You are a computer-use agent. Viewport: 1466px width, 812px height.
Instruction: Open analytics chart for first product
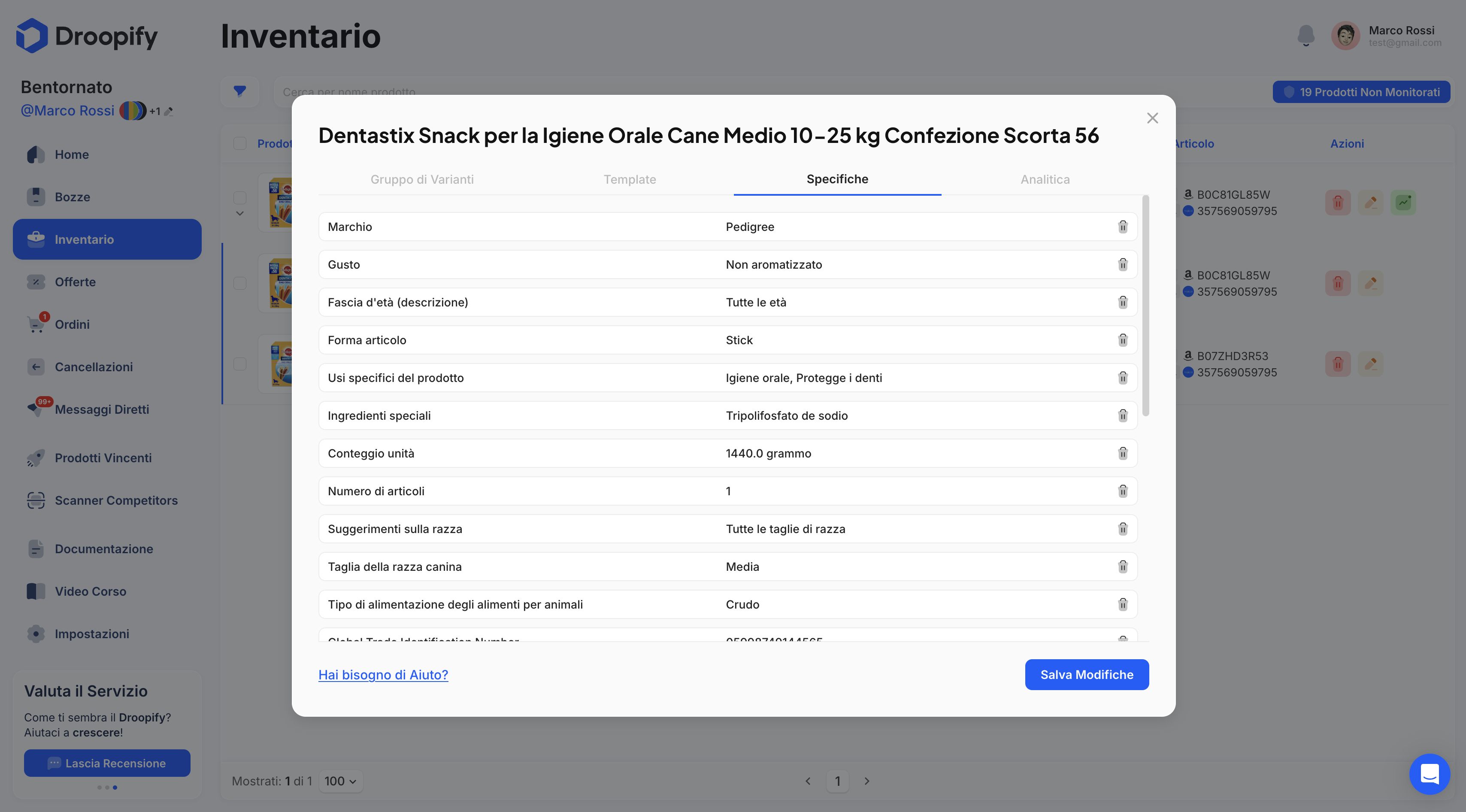click(1403, 202)
